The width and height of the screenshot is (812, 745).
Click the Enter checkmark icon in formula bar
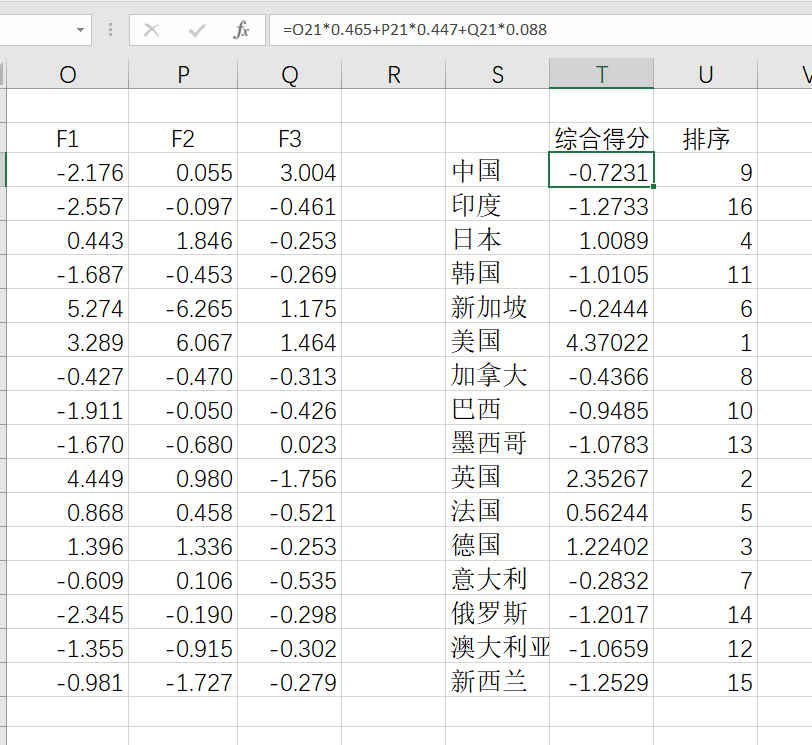[197, 30]
